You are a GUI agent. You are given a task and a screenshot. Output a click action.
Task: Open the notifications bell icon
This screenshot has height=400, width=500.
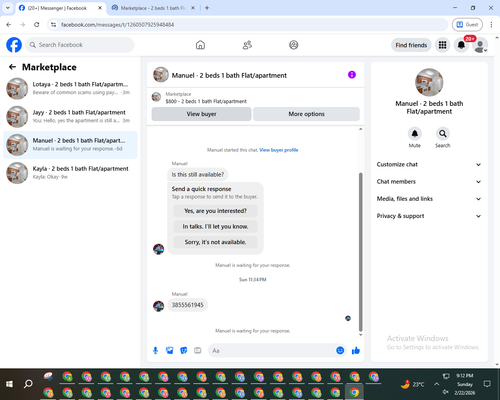(x=461, y=45)
